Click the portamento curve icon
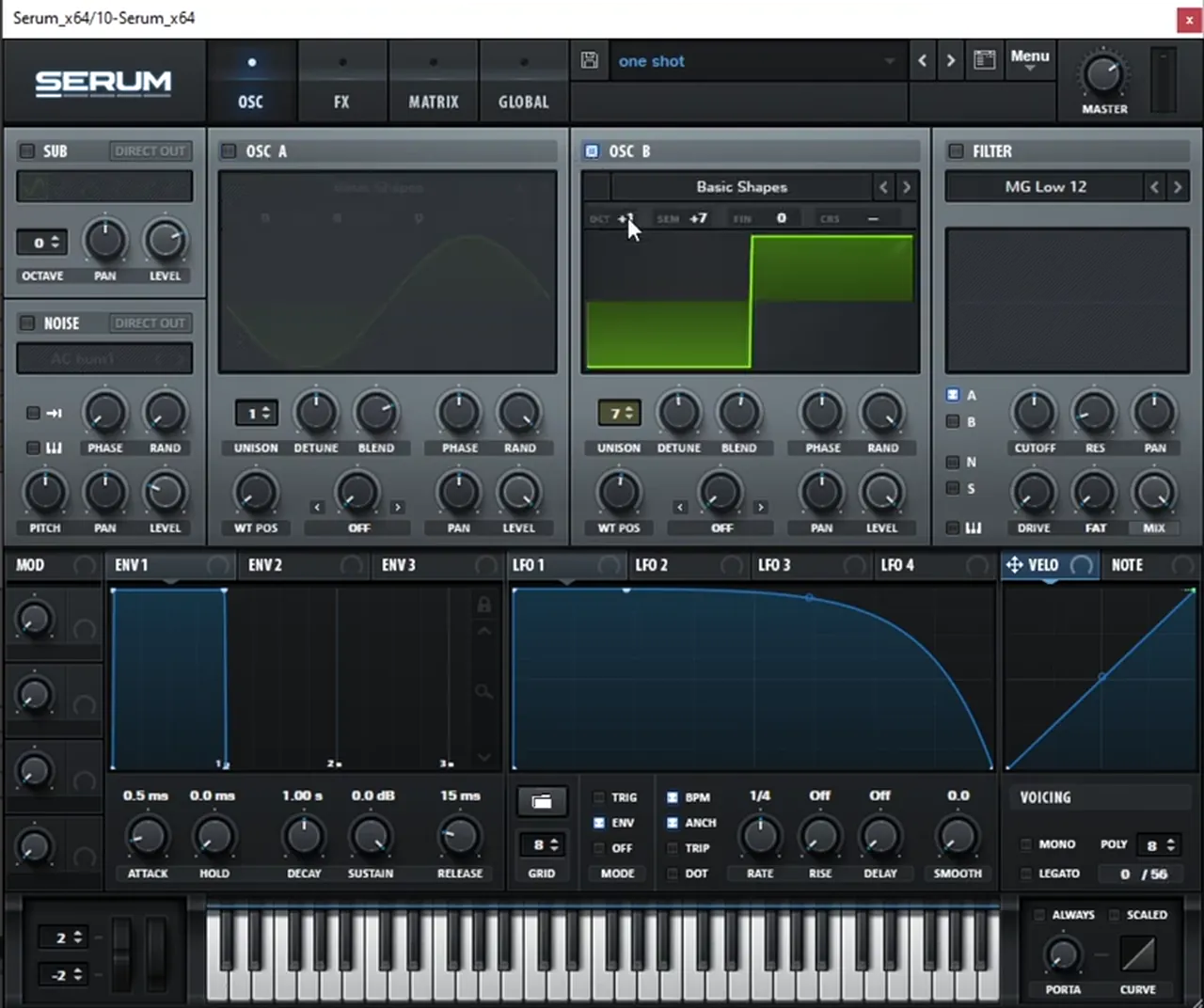The image size is (1204, 1008). click(1137, 954)
